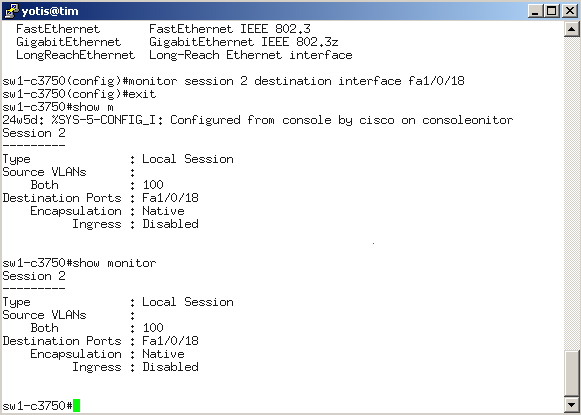Click the scrollbar up arrow
581x415 pixels.
point(572,29)
